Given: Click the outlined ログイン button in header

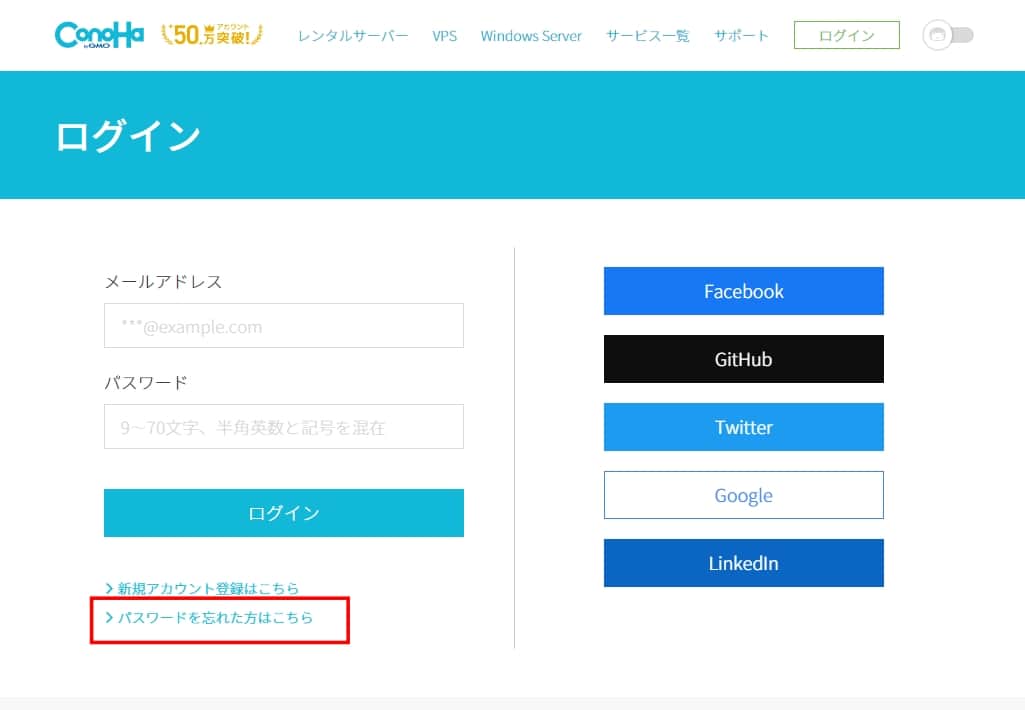Looking at the screenshot, I should [x=847, y=35].
